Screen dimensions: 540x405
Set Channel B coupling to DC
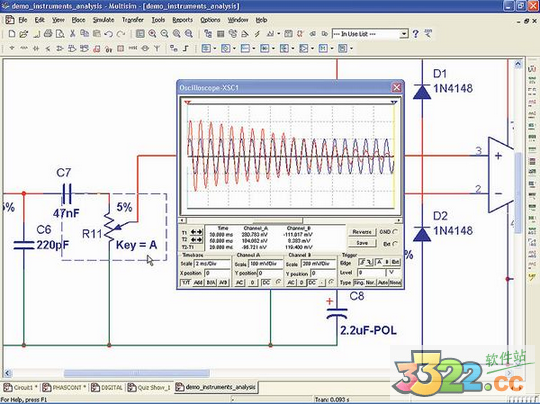(312, 283)
